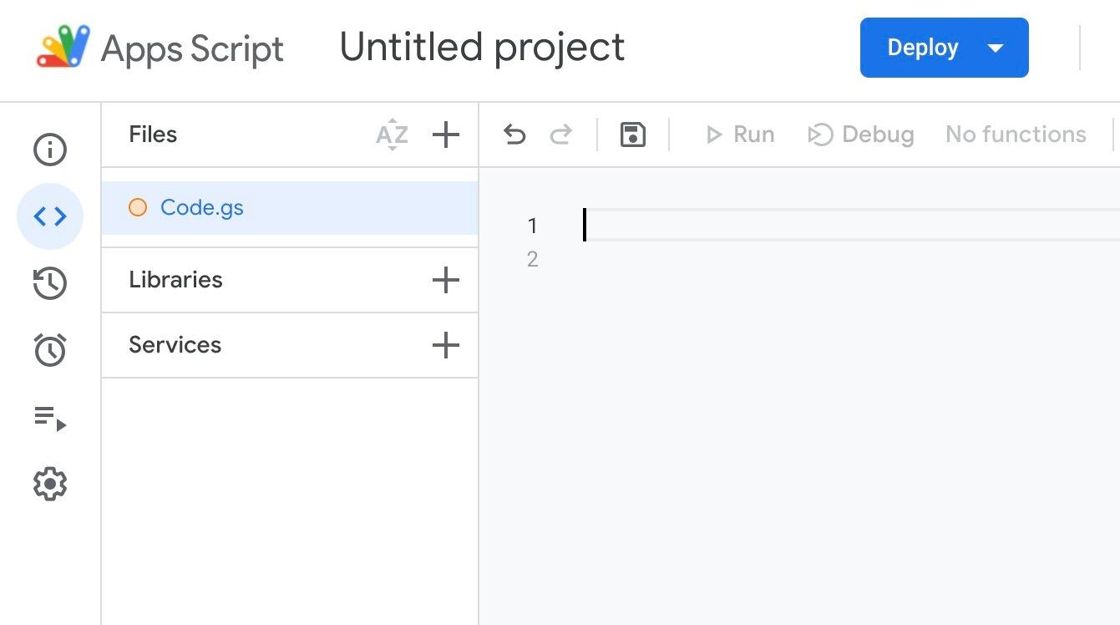The height and width of the screenshot is (625, 1120).
Task: Open the Overview info icon
Action: coord(50,150)
